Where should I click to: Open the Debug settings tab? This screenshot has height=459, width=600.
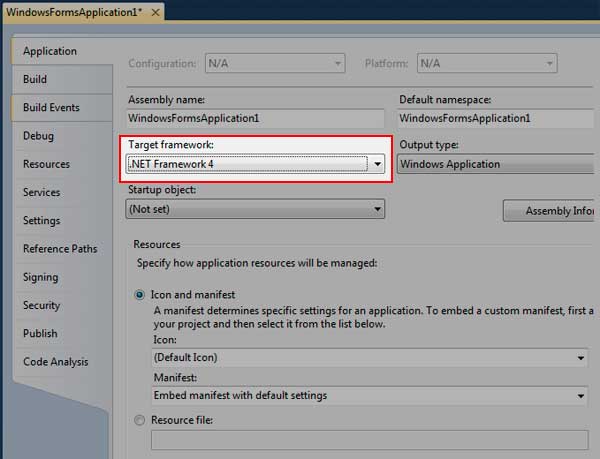[62, 136]
